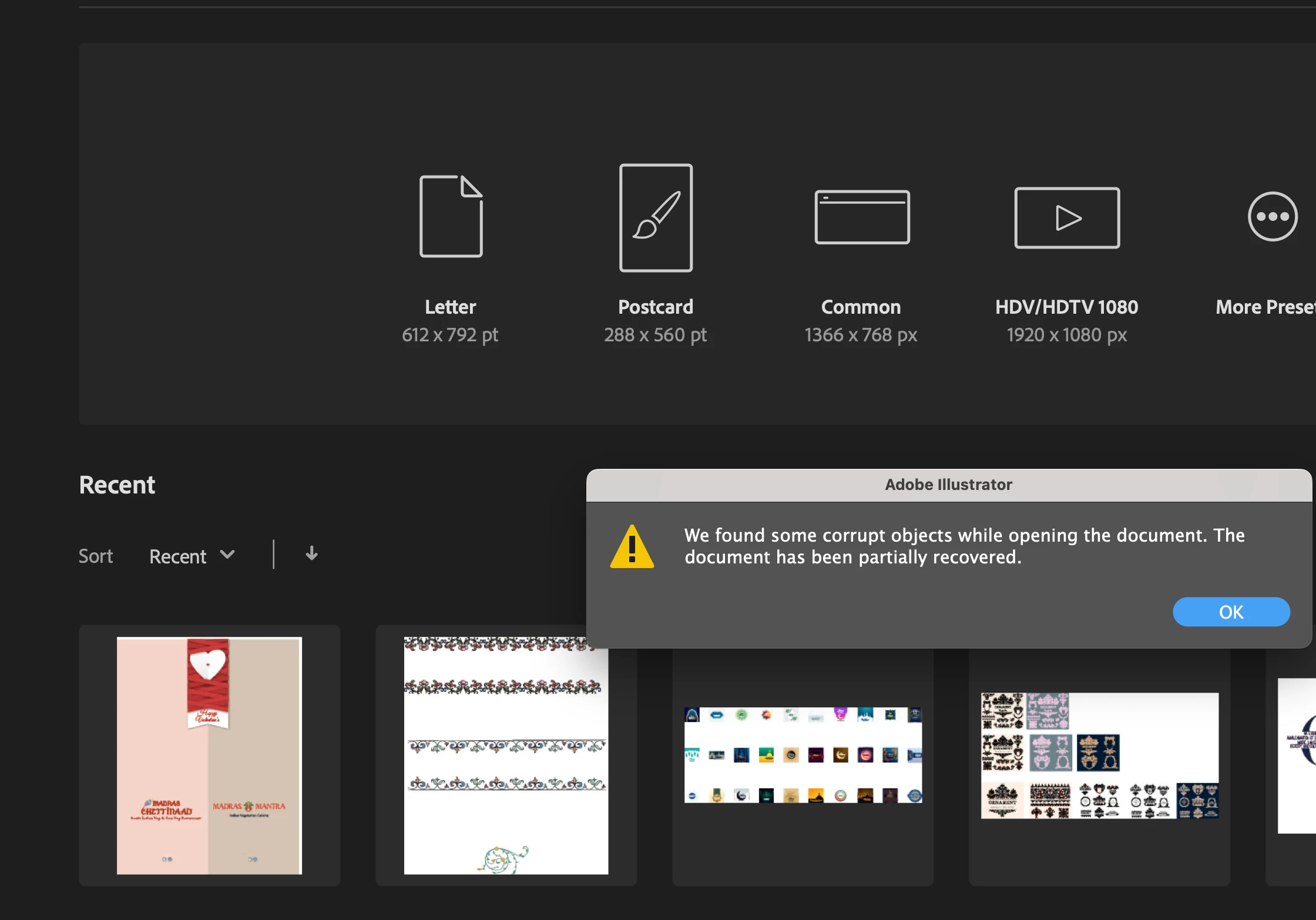Choose the Common web preset icon

[861, 217]
